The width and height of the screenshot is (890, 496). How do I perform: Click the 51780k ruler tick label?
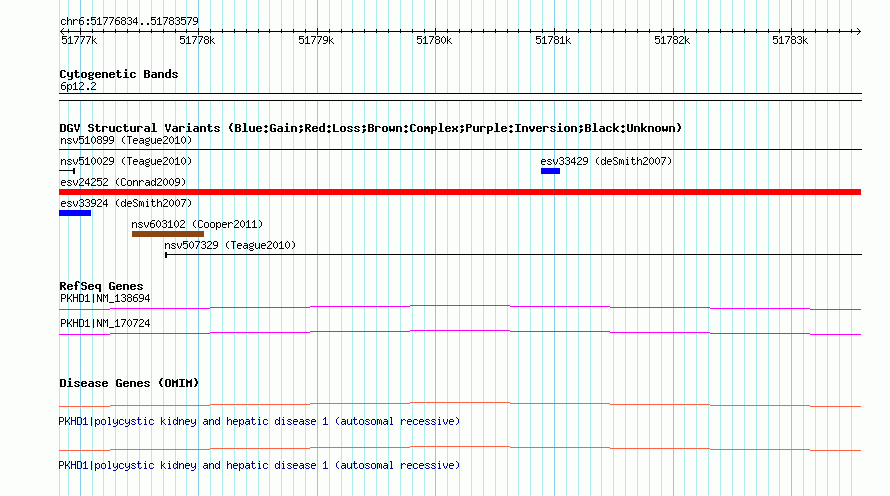coord(434,40)
